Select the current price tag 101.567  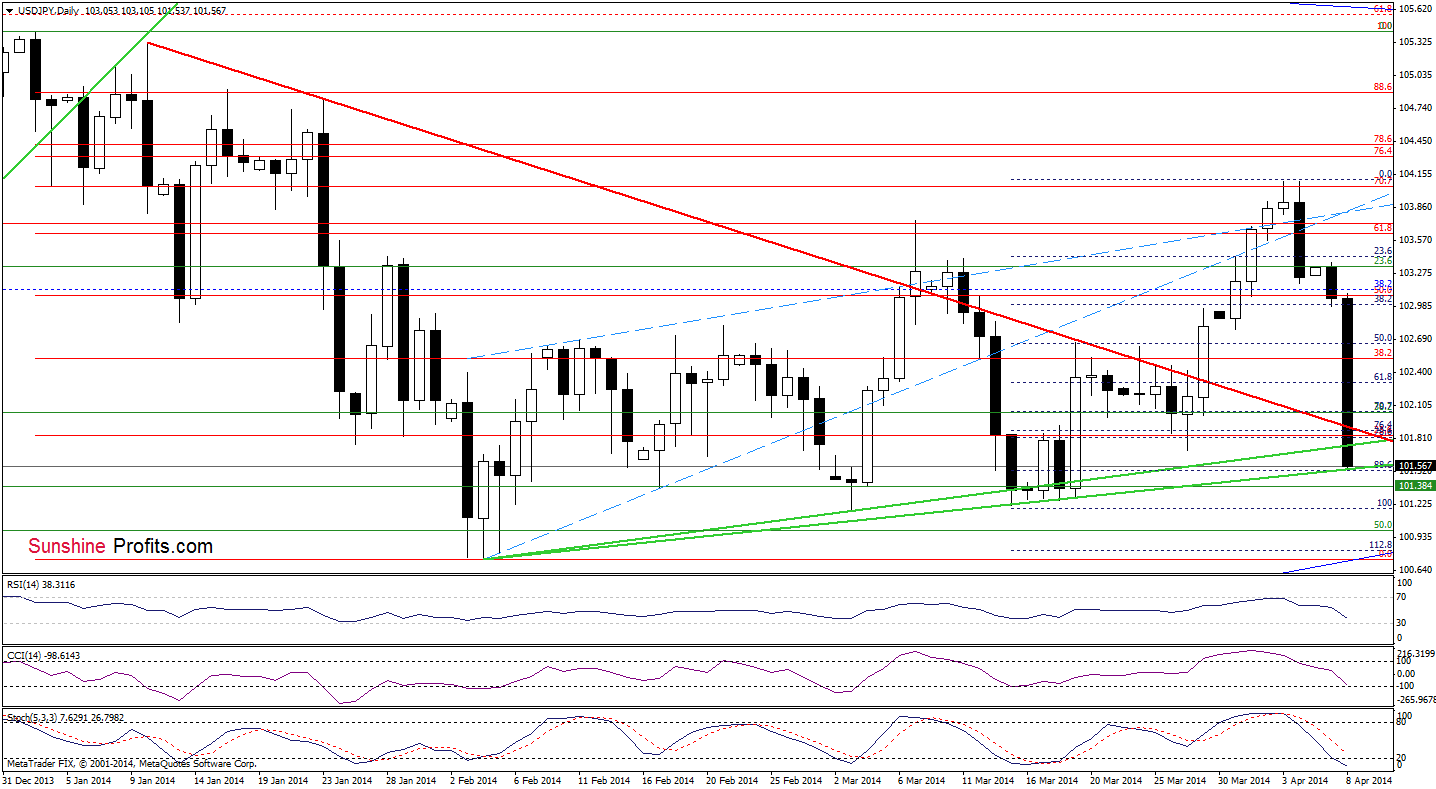1415,467
